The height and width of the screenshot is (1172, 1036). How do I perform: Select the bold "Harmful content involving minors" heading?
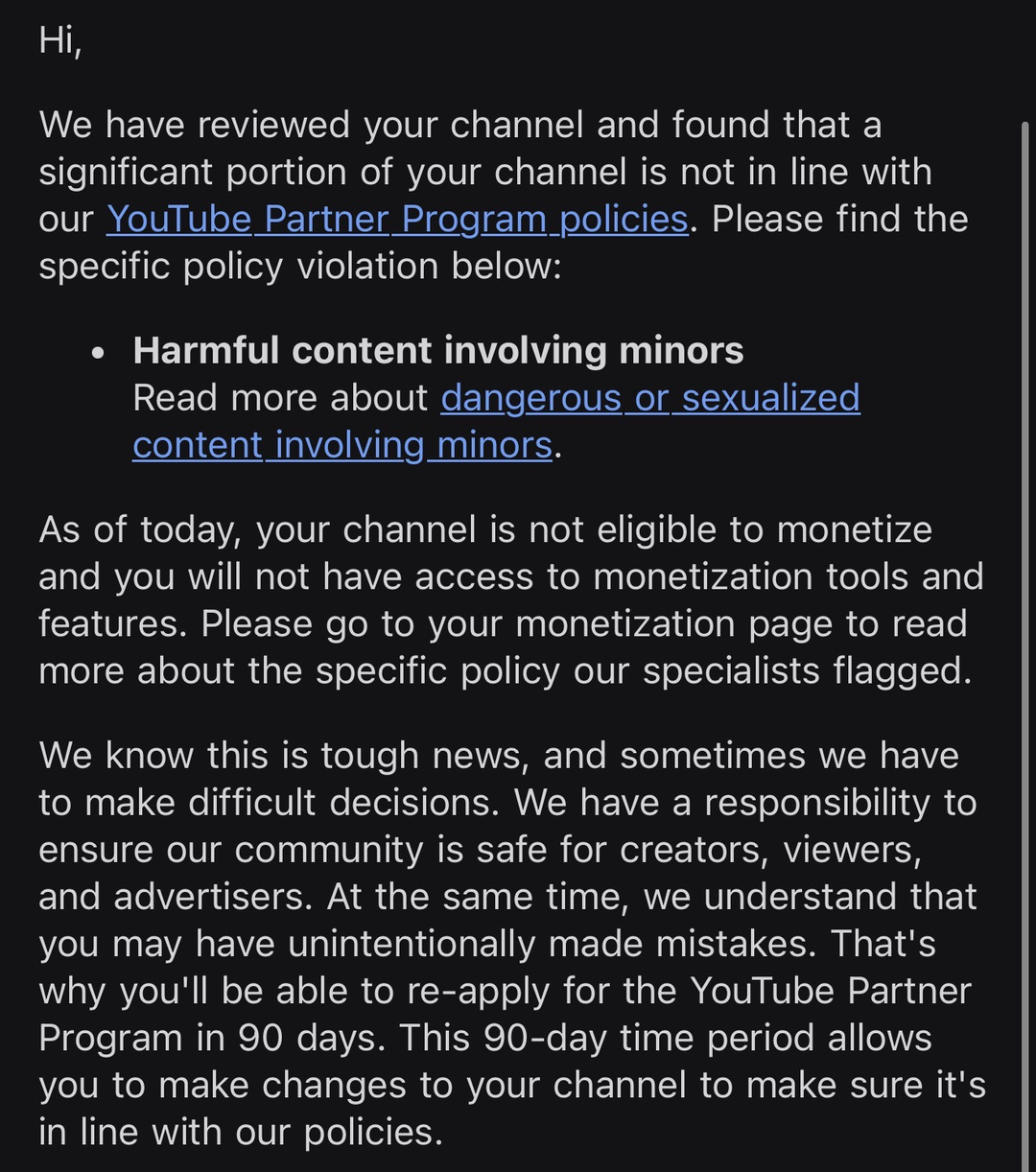click(x=438, y=351)
